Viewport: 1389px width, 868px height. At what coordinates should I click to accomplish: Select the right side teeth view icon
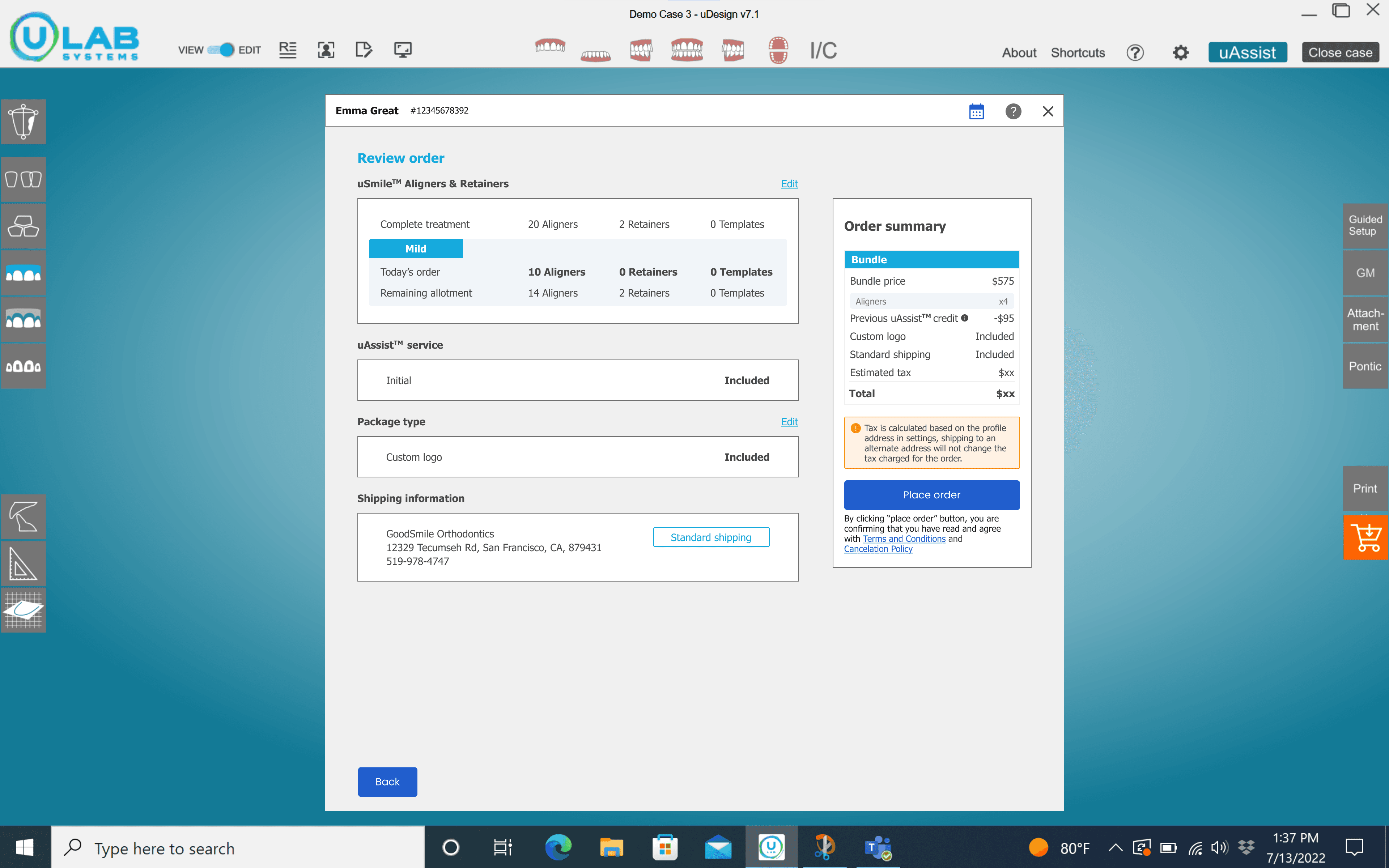tap(641, 51)
